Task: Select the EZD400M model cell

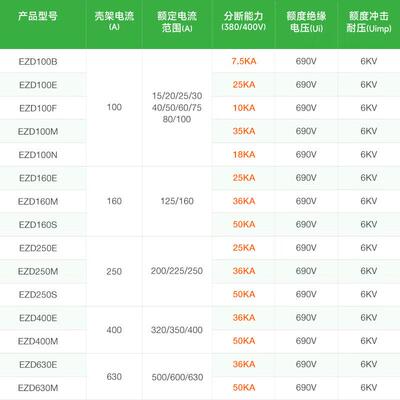Action: pos(38,341)
